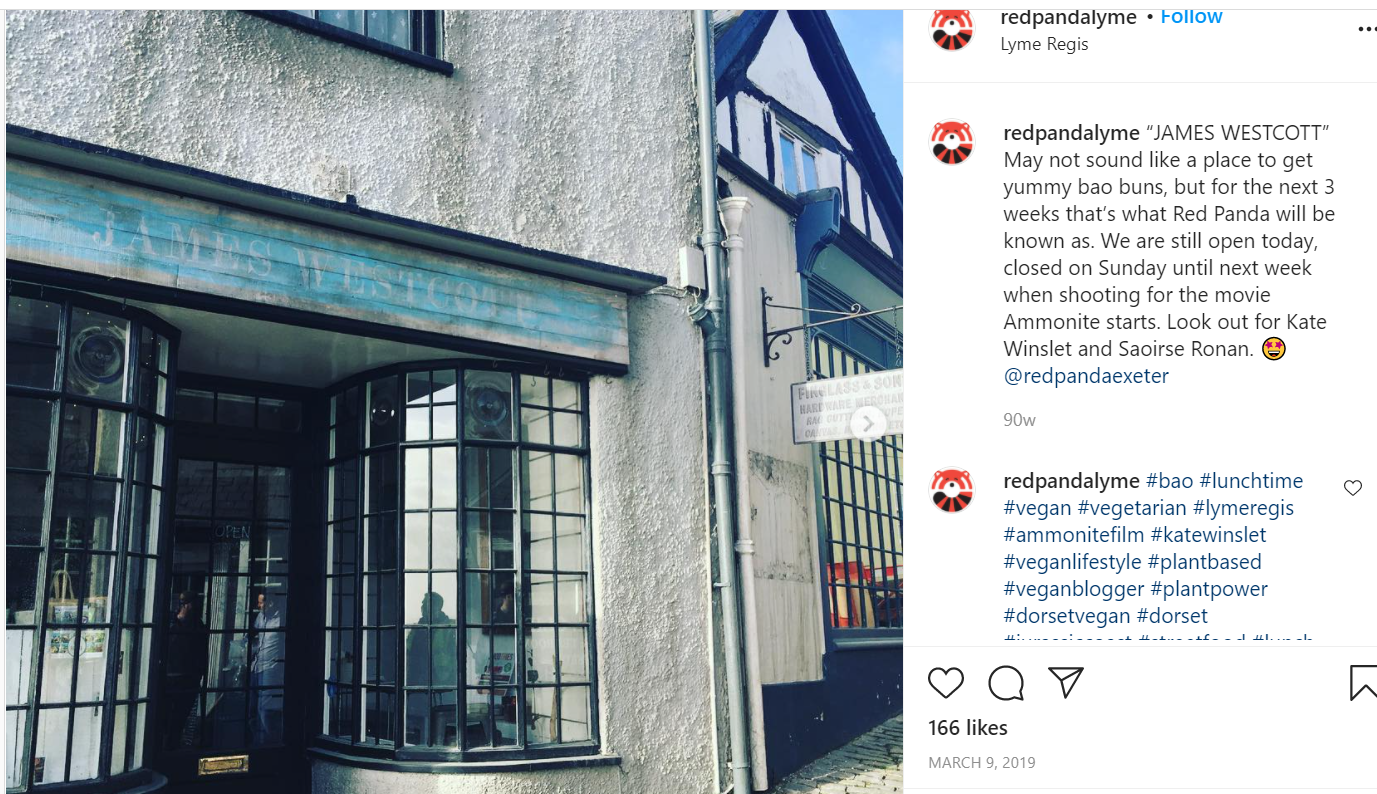
Task: Save post with the bookmark icon
Action: tap(1363, 683)
